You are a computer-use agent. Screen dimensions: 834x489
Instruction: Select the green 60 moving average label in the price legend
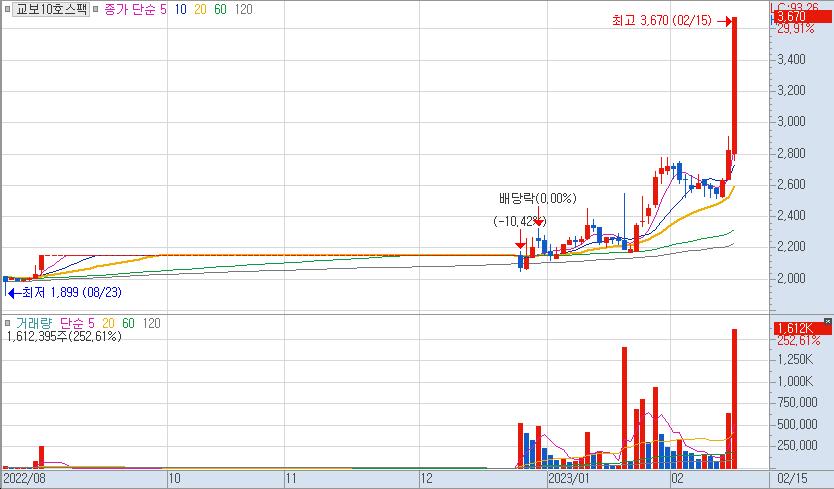click(x=220, y=9)
